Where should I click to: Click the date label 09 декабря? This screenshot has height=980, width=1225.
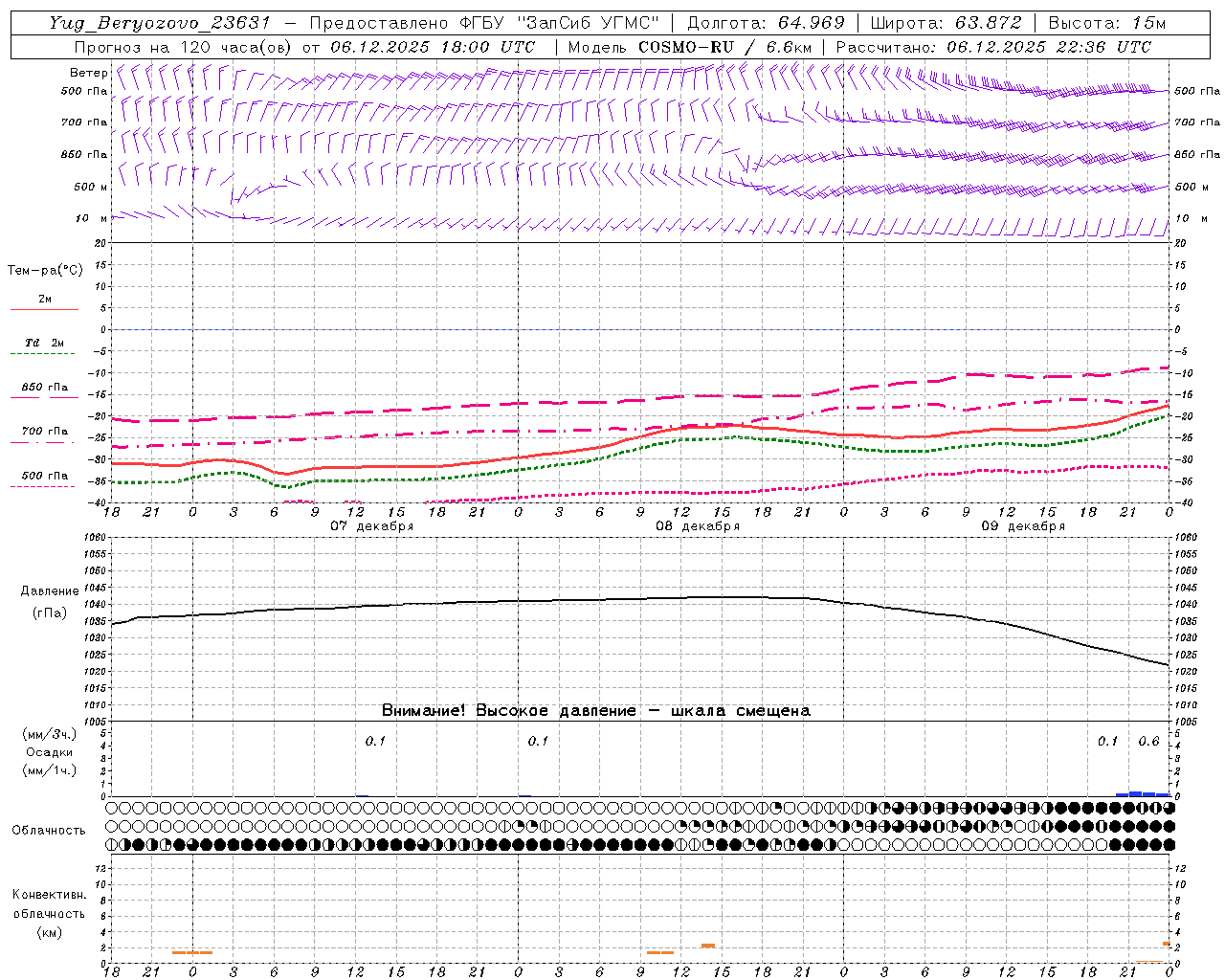pyautogui.click(x=1023, y=526)
